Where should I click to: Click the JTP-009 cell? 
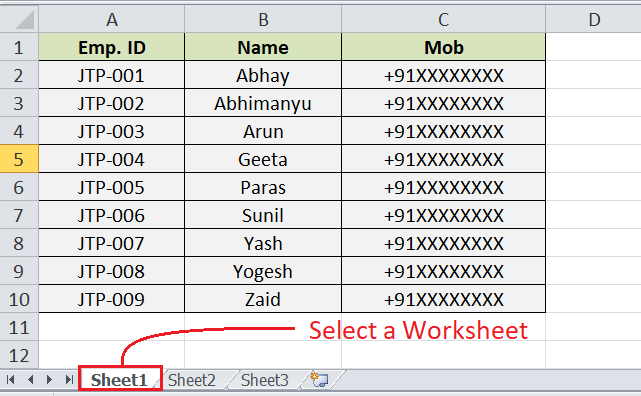coord(112,299)
